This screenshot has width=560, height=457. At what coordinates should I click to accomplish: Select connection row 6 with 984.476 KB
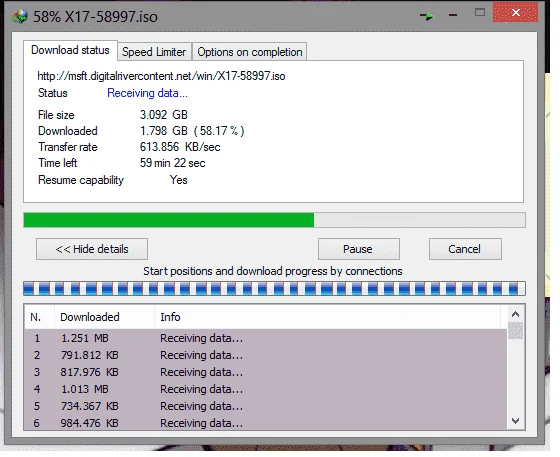click(x=266, y=423)
